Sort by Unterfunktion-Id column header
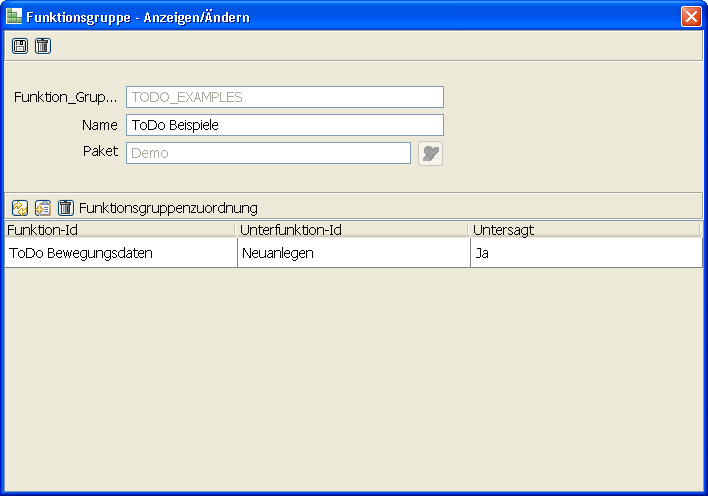 352,230
